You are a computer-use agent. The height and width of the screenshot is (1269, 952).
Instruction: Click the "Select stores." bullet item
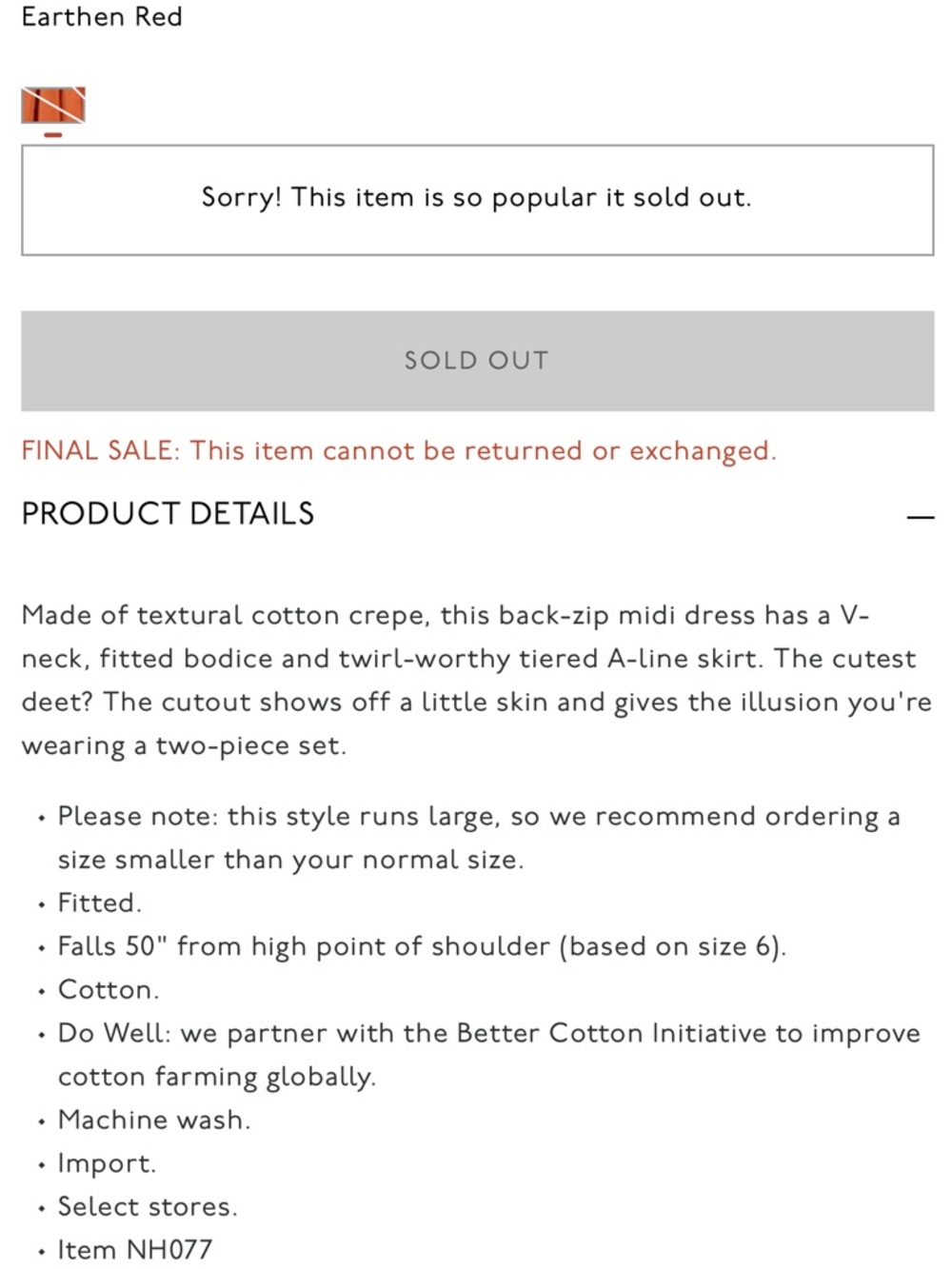tap(148, 1206)
